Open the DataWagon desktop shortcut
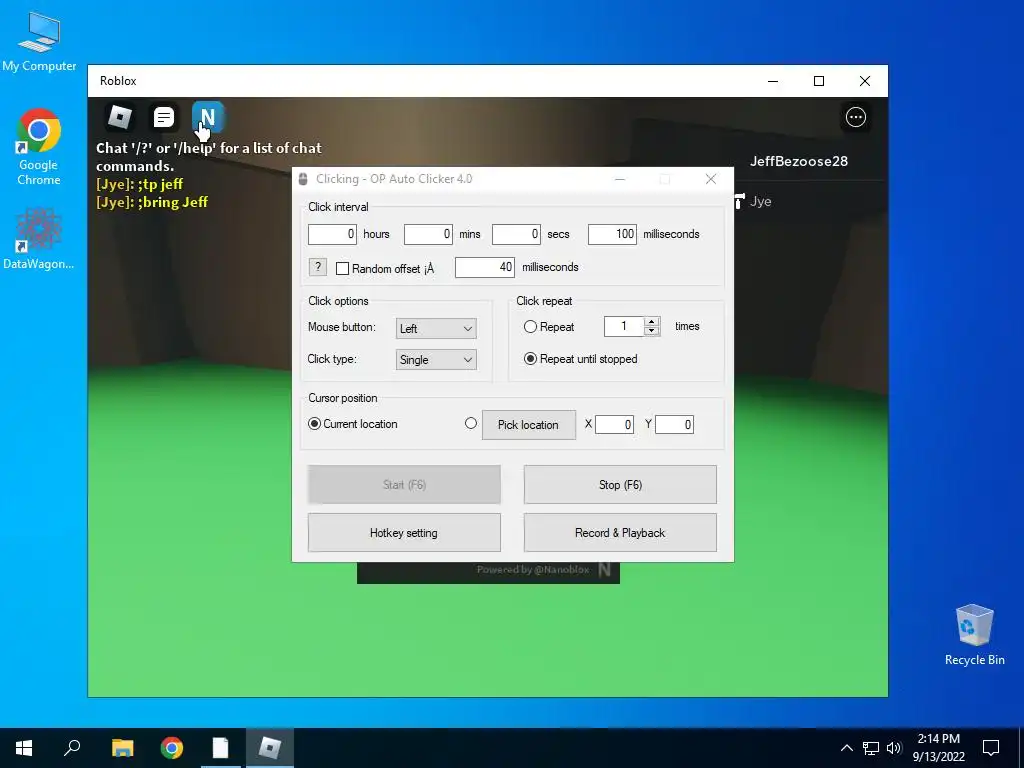Viewport: 1024px width, 768px height. click(x=39, y=239)
